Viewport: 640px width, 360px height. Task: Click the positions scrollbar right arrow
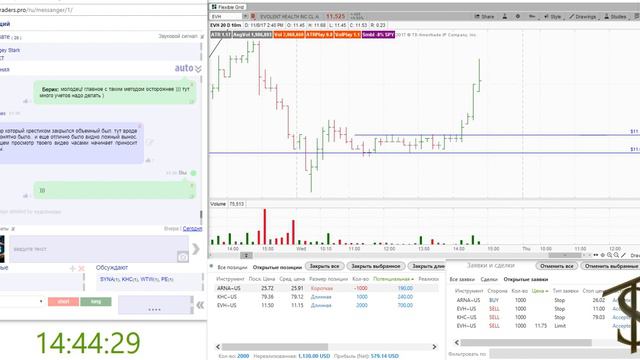(x=434, y=347)
